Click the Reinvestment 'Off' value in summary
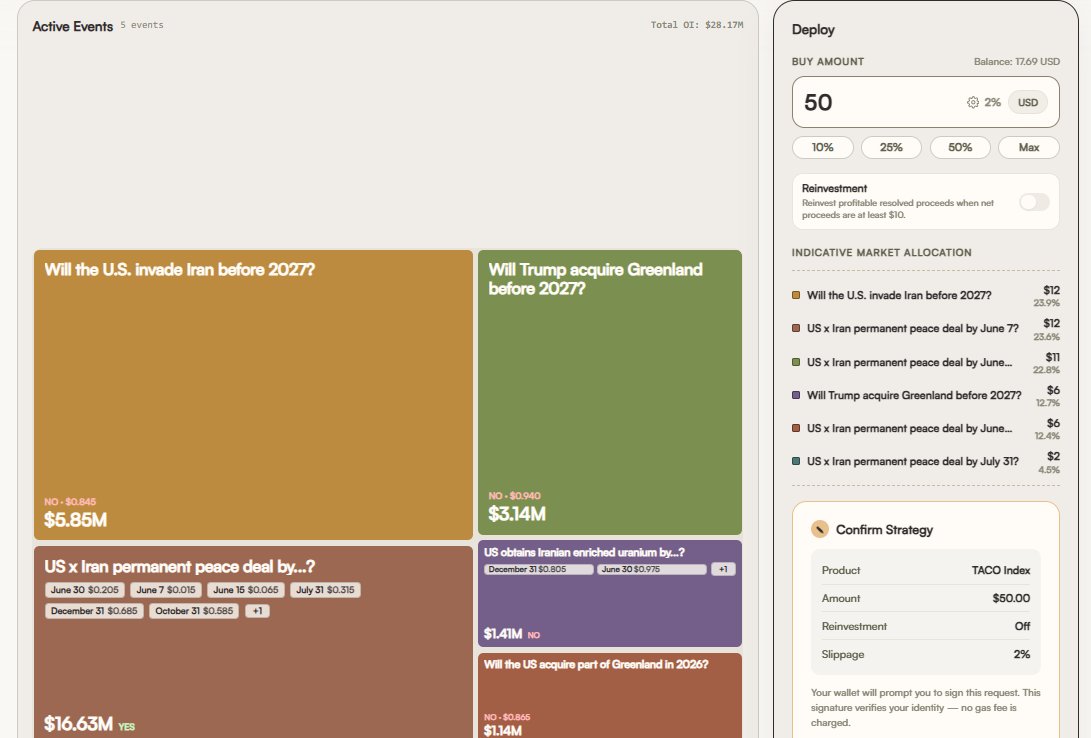Viewport: 1091px width, 738px height. pos(1022,626)
